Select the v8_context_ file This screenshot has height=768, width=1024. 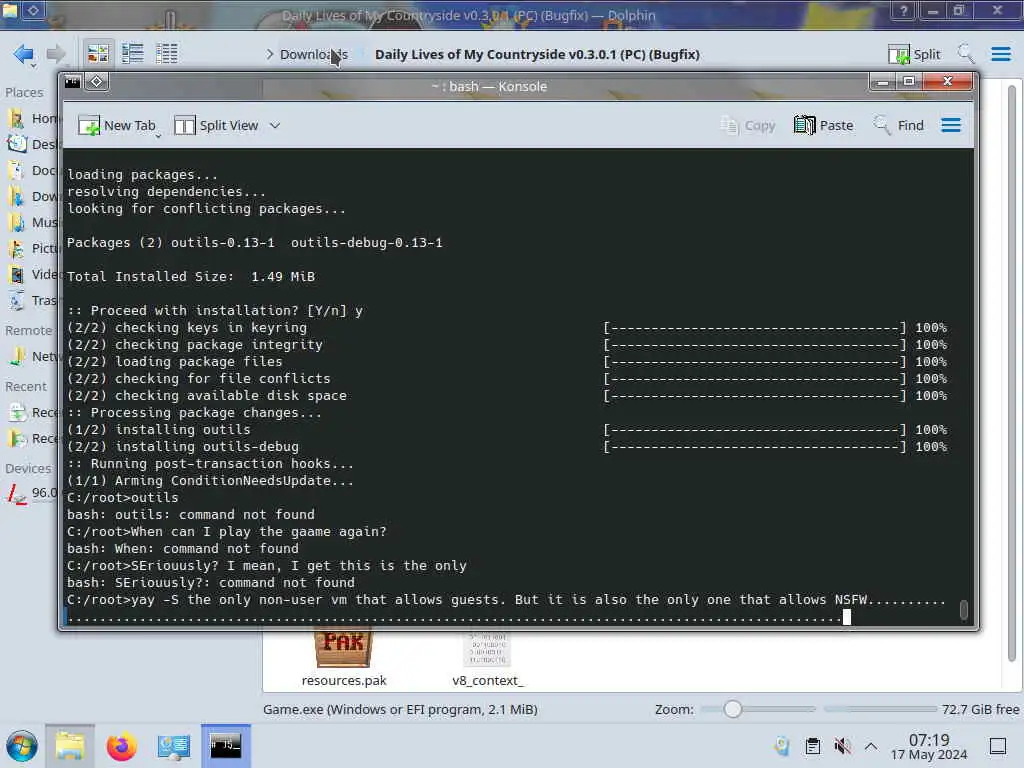(x=488, y=658)
